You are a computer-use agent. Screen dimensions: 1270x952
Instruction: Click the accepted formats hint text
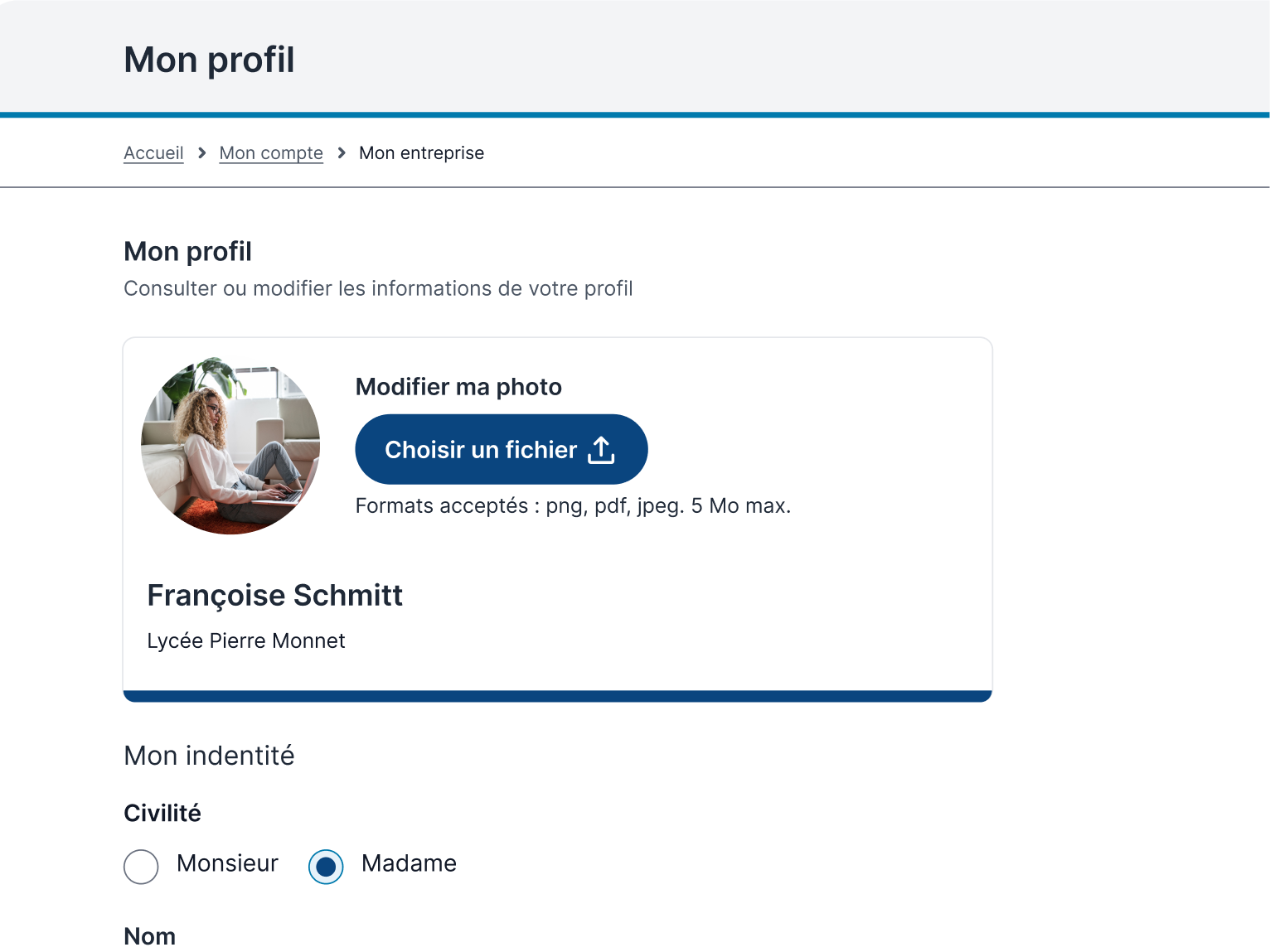573,506
